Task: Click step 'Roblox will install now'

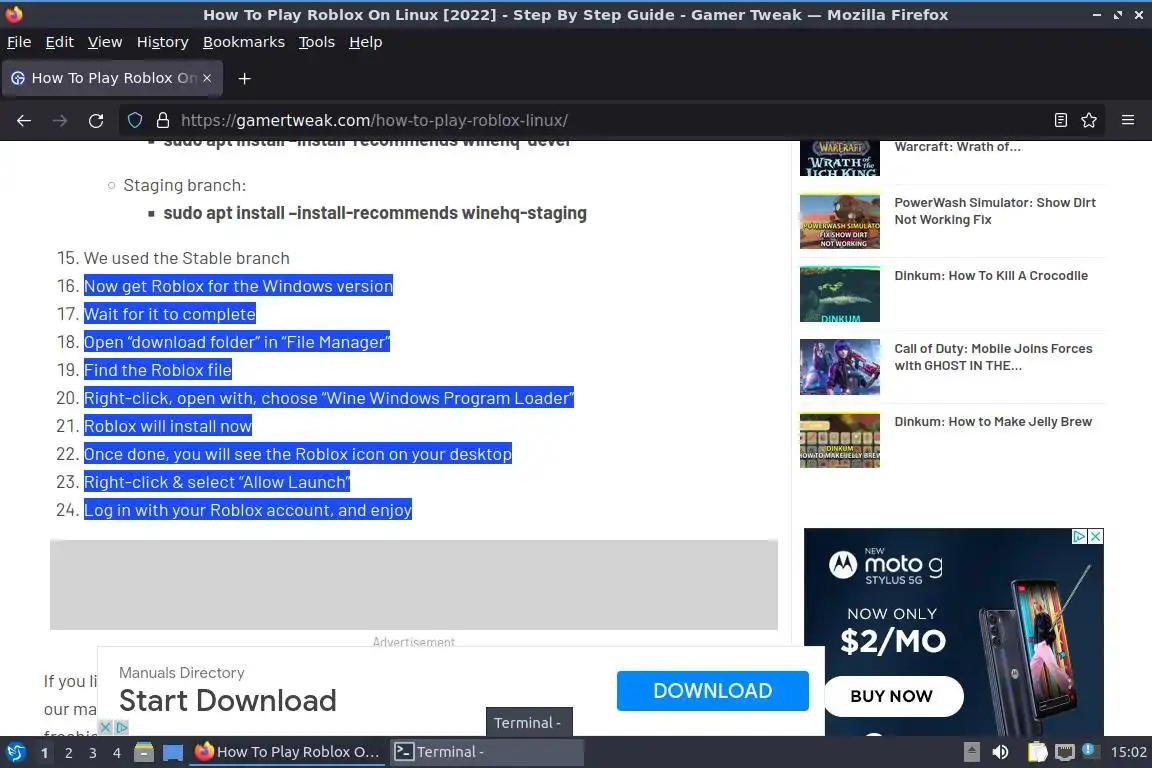Action: pyautogui.click(x=168, y=426)
